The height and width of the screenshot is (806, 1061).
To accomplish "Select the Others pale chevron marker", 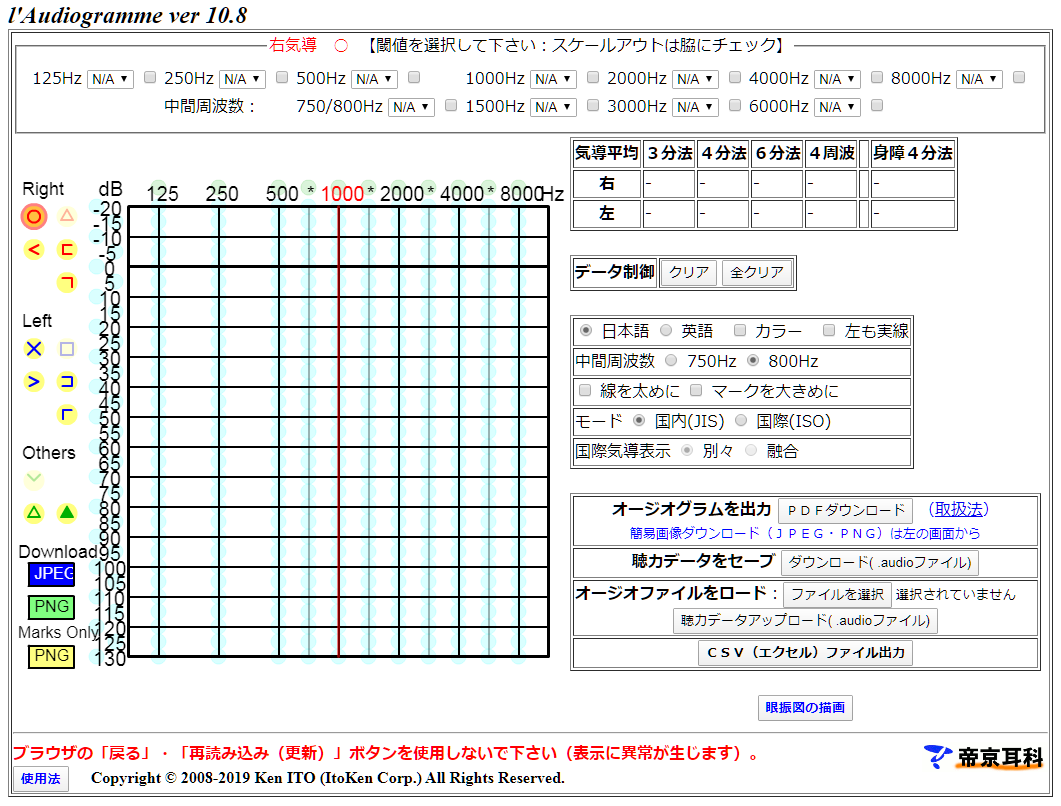I will [x=34, y=480].
